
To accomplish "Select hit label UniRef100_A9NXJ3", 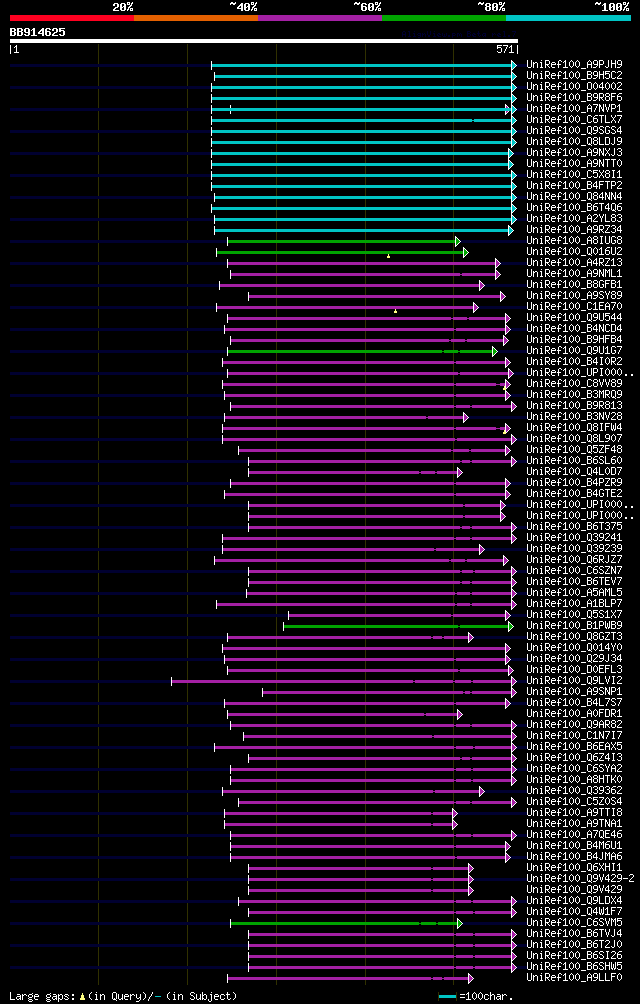I will pyautogui.click(x=574, y=152).
